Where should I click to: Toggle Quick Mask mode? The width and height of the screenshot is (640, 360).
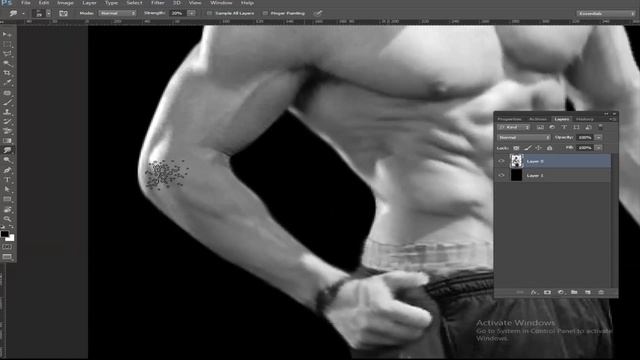click(x=7, y=247)
